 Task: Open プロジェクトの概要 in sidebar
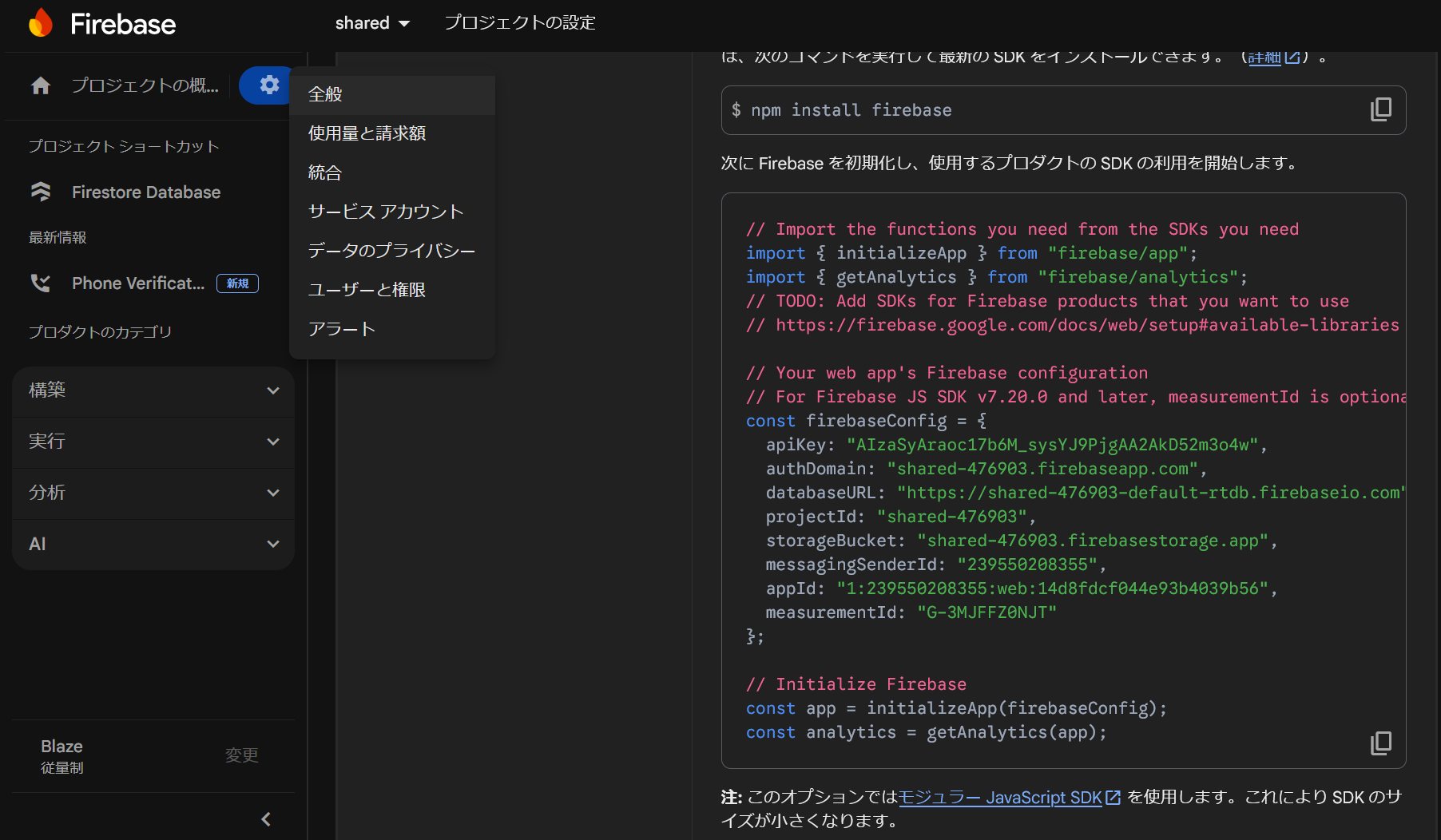click(x=145, y=85)
